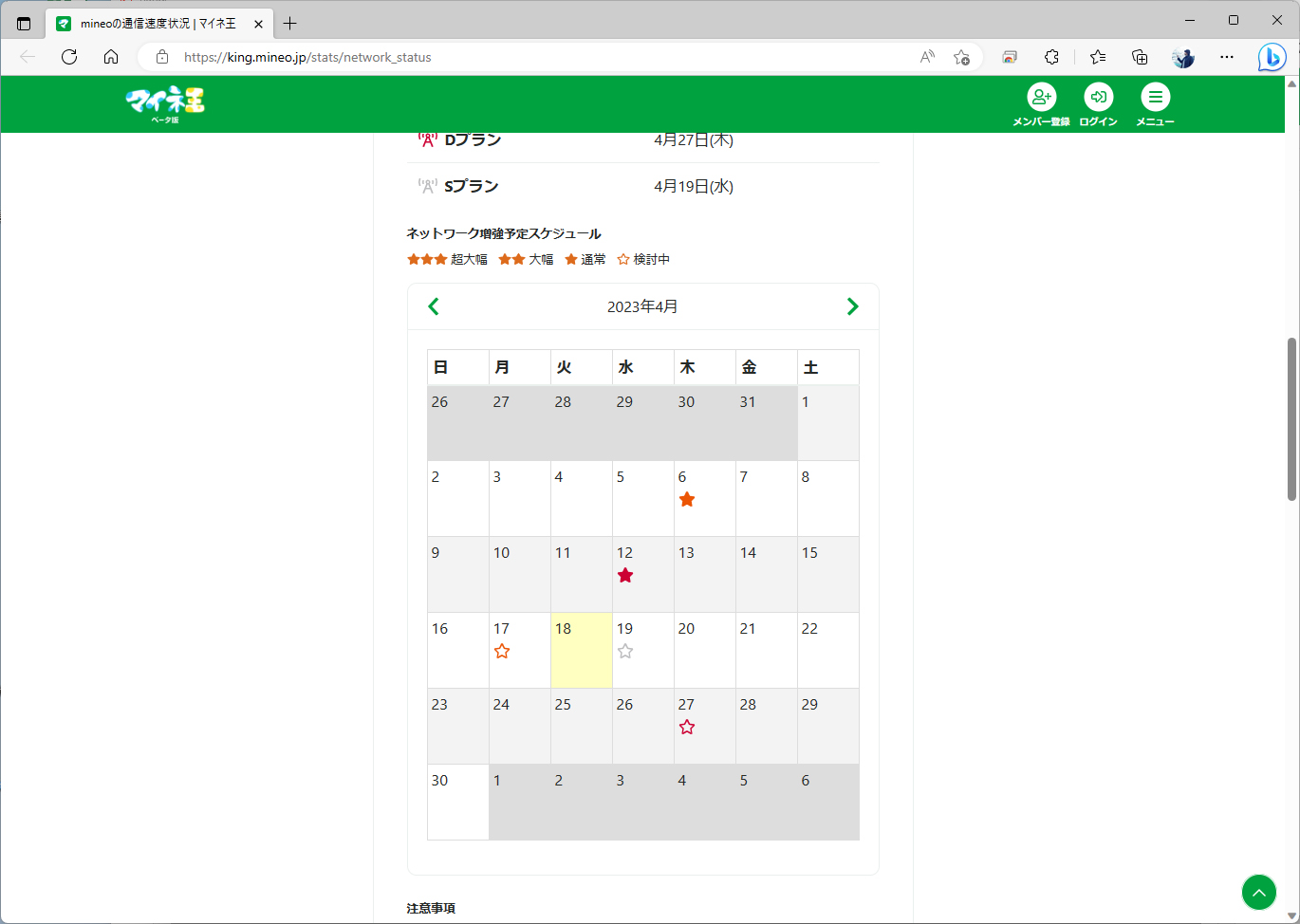1300x924 pixels.
Task: Click the Sプラン antenna icon
Action: pos(428,186)
